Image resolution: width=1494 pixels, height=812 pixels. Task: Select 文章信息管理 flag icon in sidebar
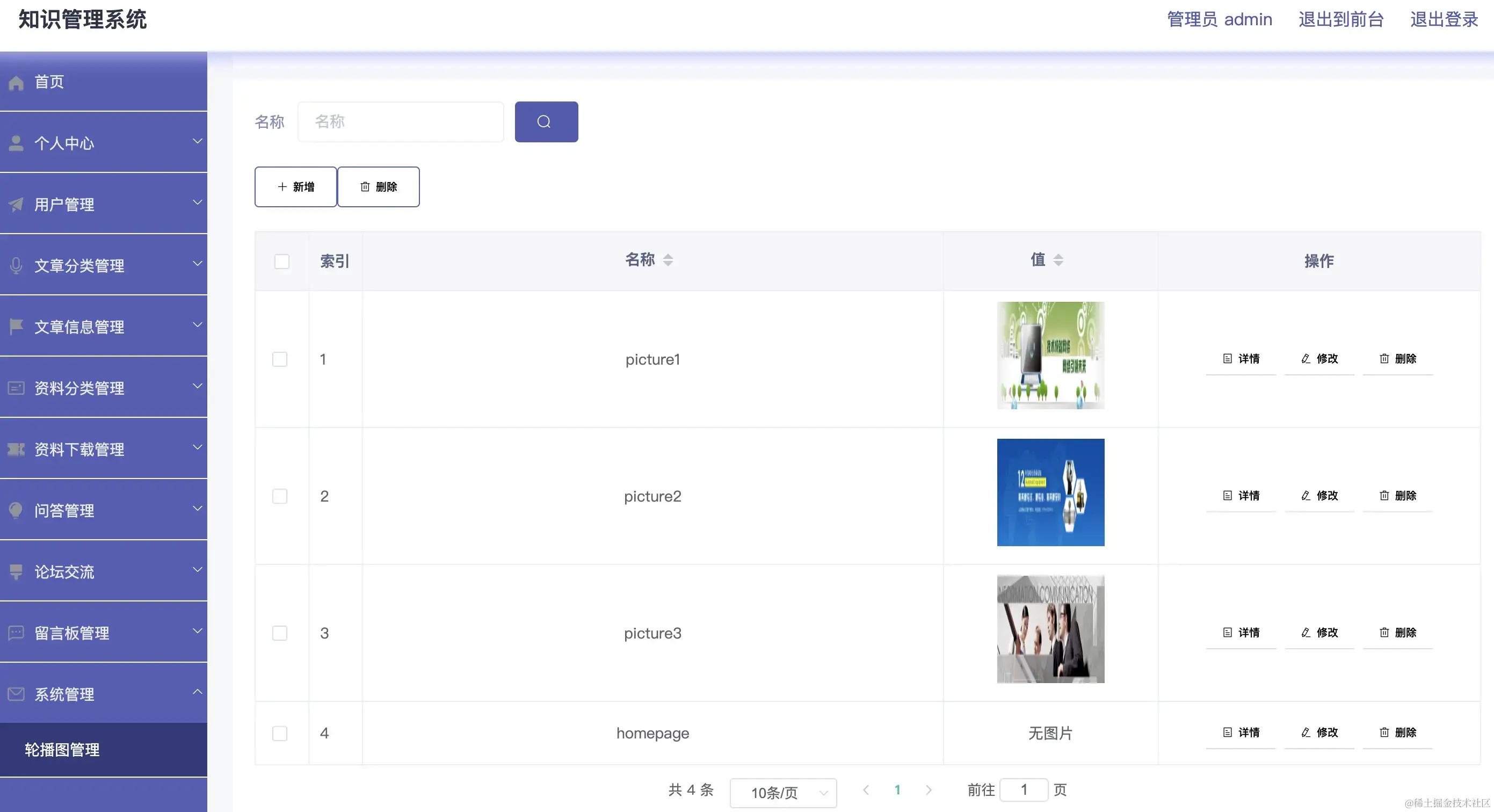coord(16,326)
